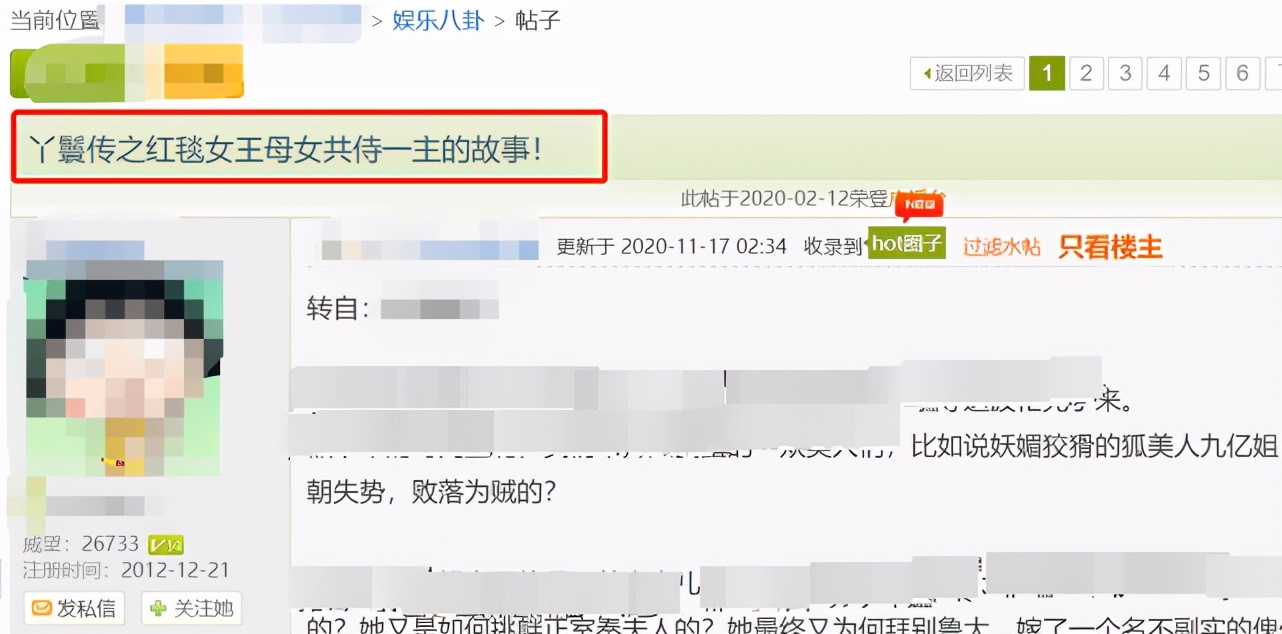This screenshot has width=1282, height=634.
Task: Go to page 3
Action: tap(1125, 73)
